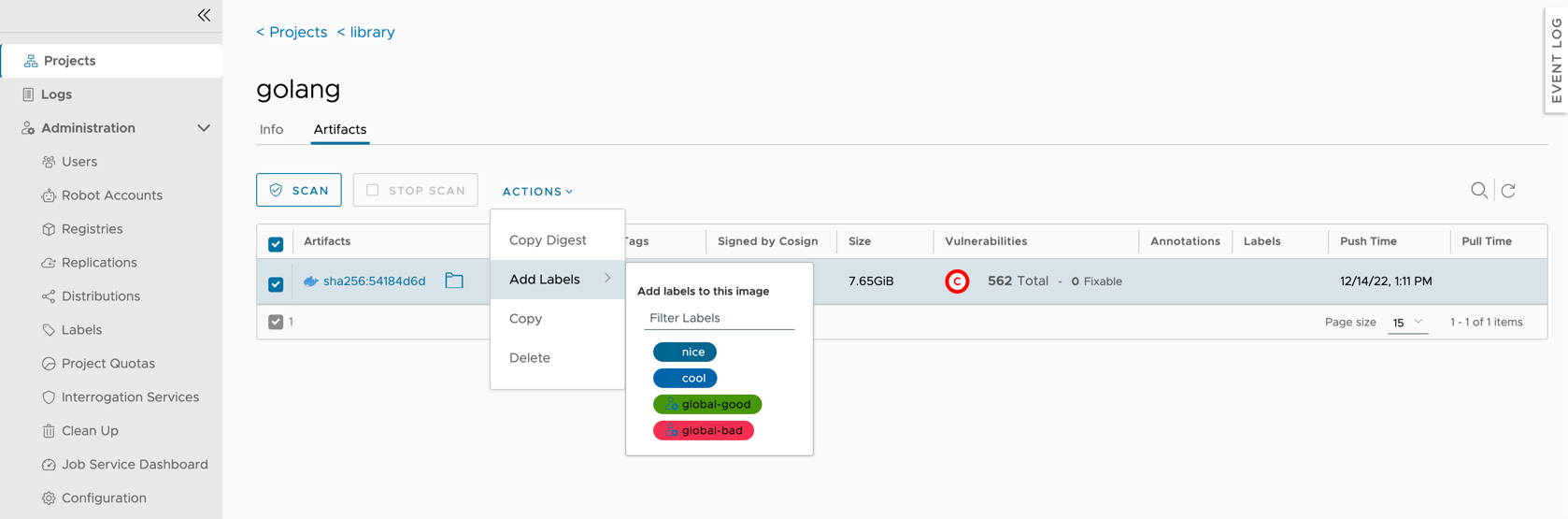Viewport: 1568px width, 519px height.
Task: Switch to the Info tab
Action: (x=271, y=130)
